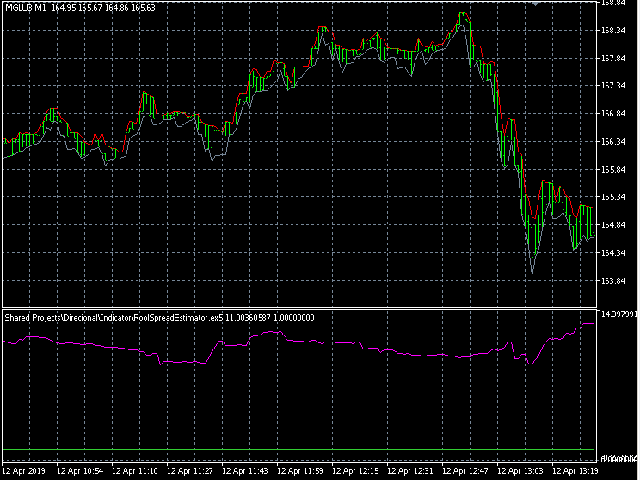The image size is (640, 480).
Task: Click the 12 Apr 2019 date label
Action: tap(24, 471)
